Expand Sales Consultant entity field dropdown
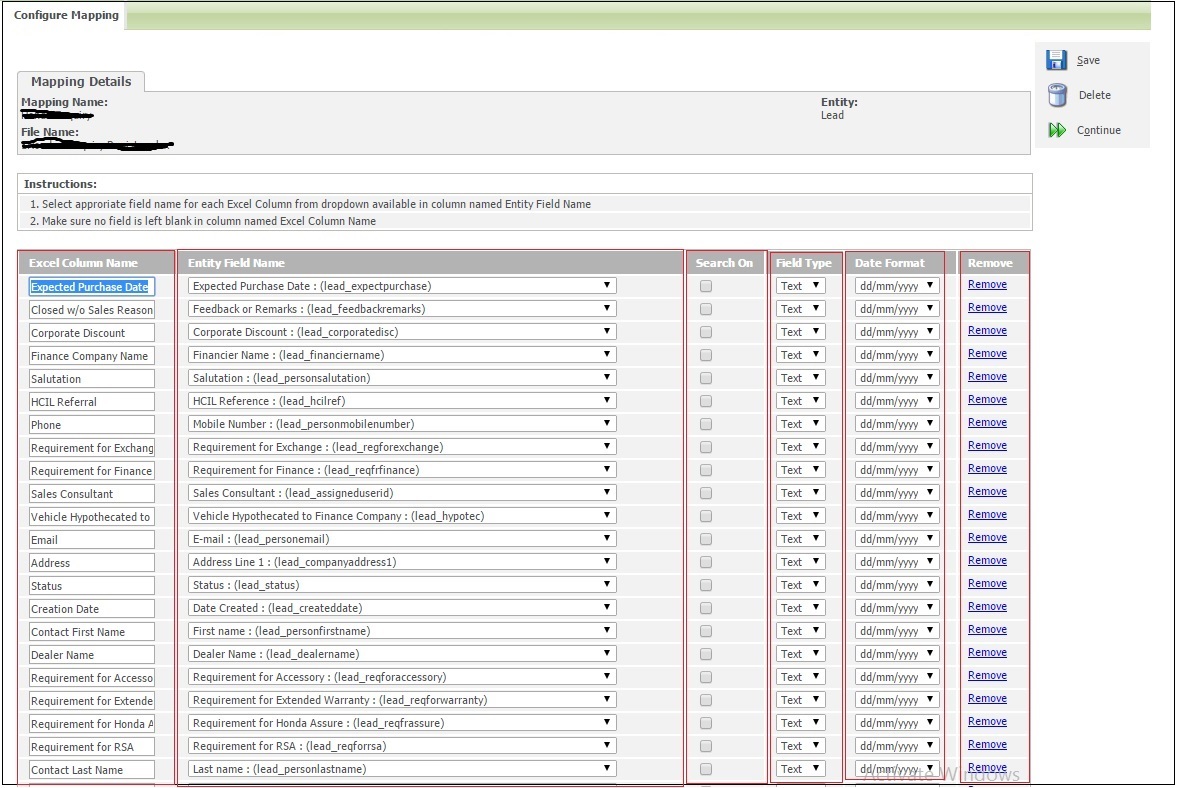Image resolution: width=1178 pixels, height=788 pixels. click(x=402, y=493)
